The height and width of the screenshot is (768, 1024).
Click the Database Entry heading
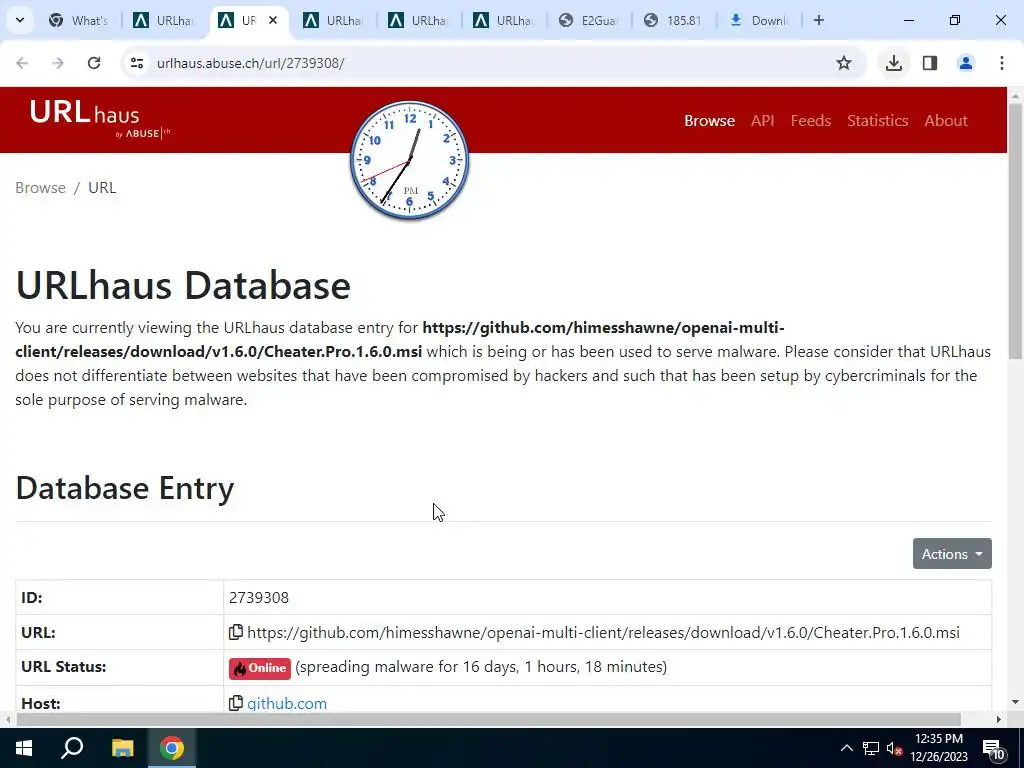click(x=125, y=488)
